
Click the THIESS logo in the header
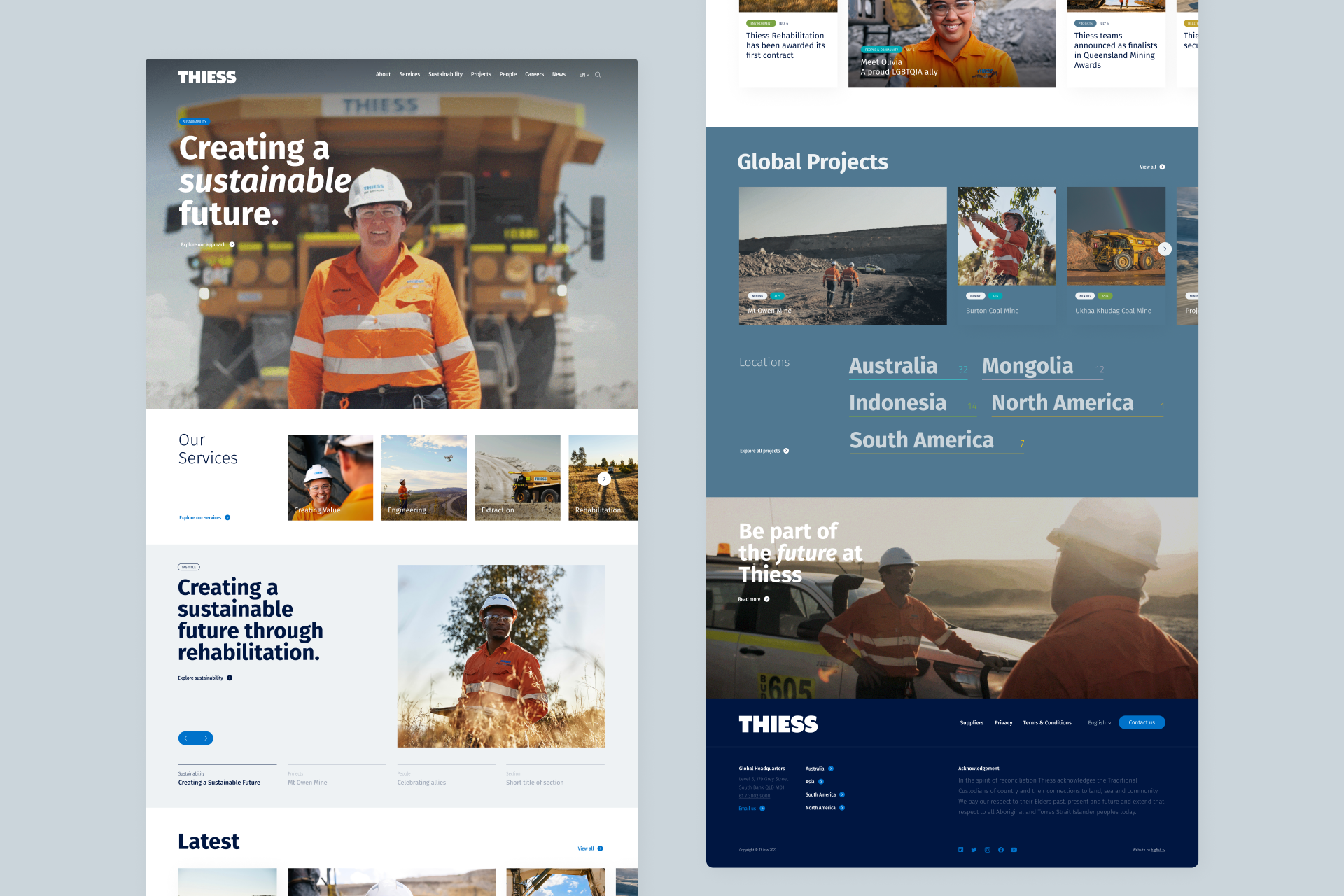coord(207,77)
